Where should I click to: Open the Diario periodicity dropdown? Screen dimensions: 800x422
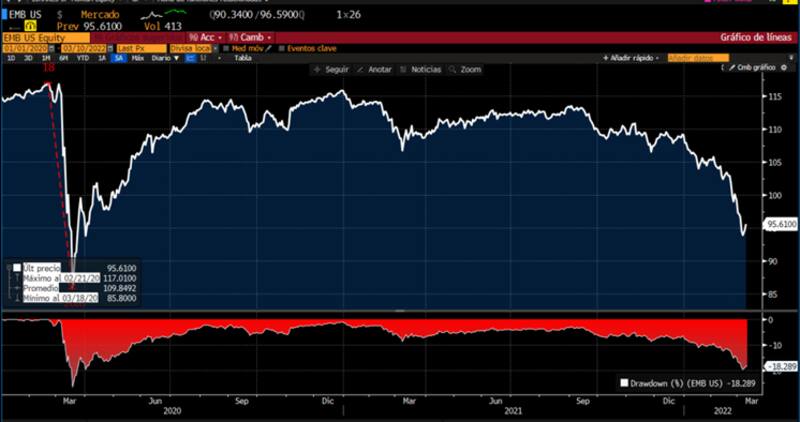click(166, 58)
